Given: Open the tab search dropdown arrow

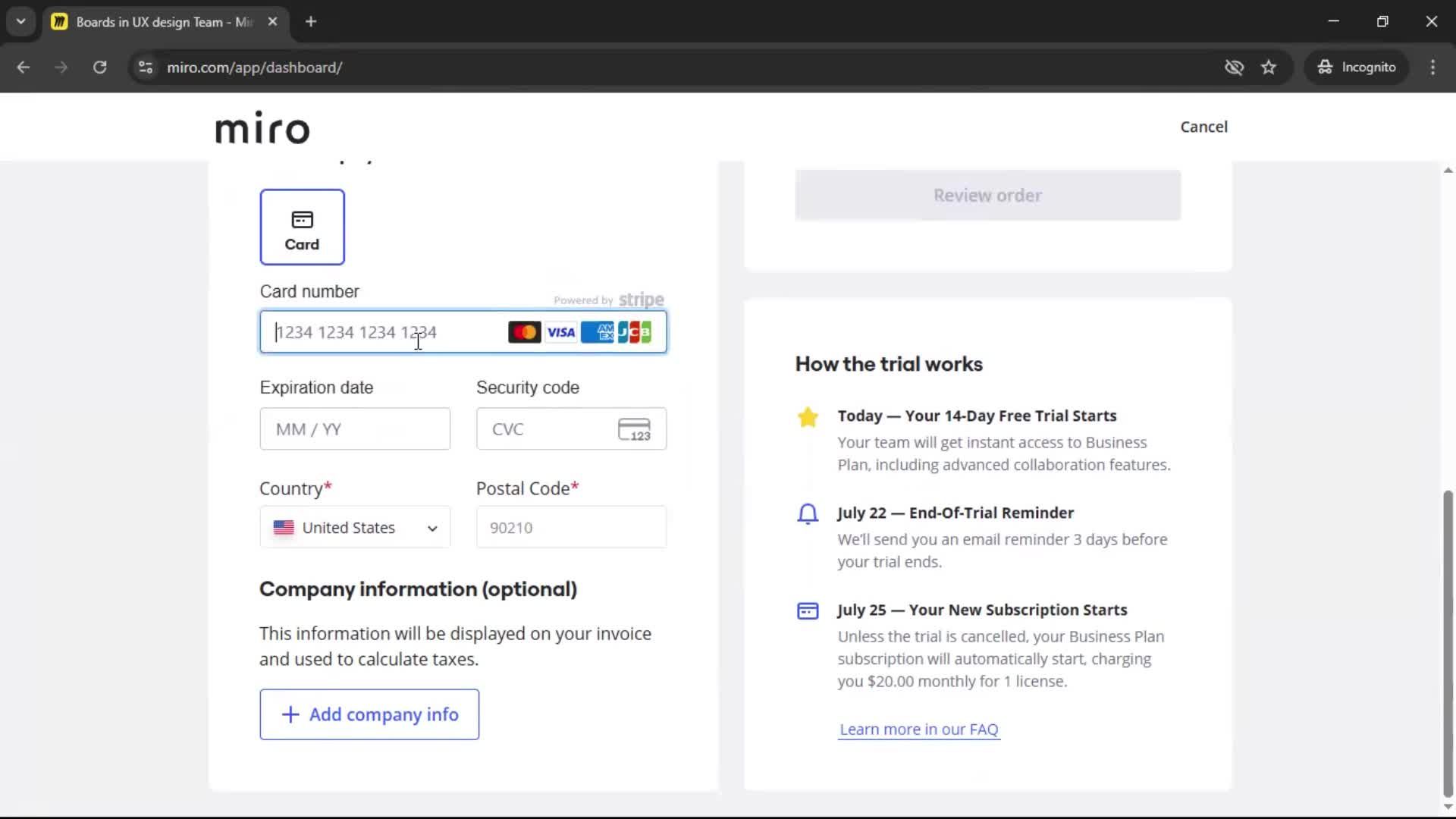Looking at the screenshot, I should tap(21, 22).
